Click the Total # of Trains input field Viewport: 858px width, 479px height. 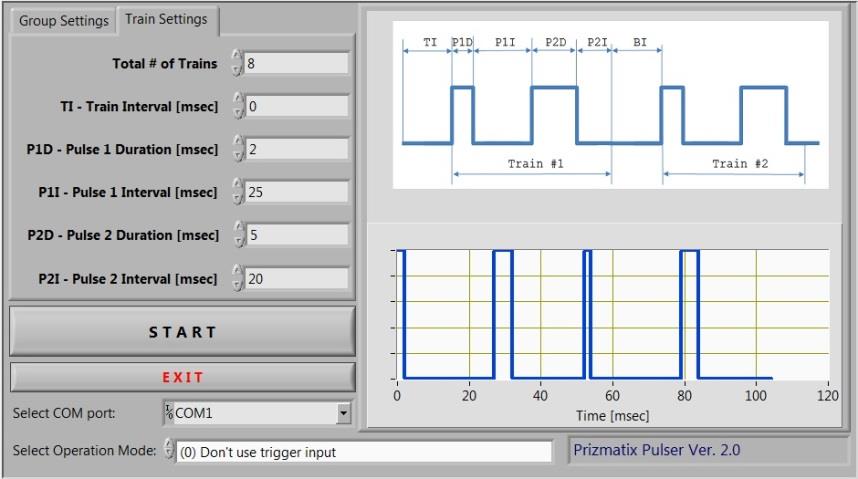(x=296, y=63)
